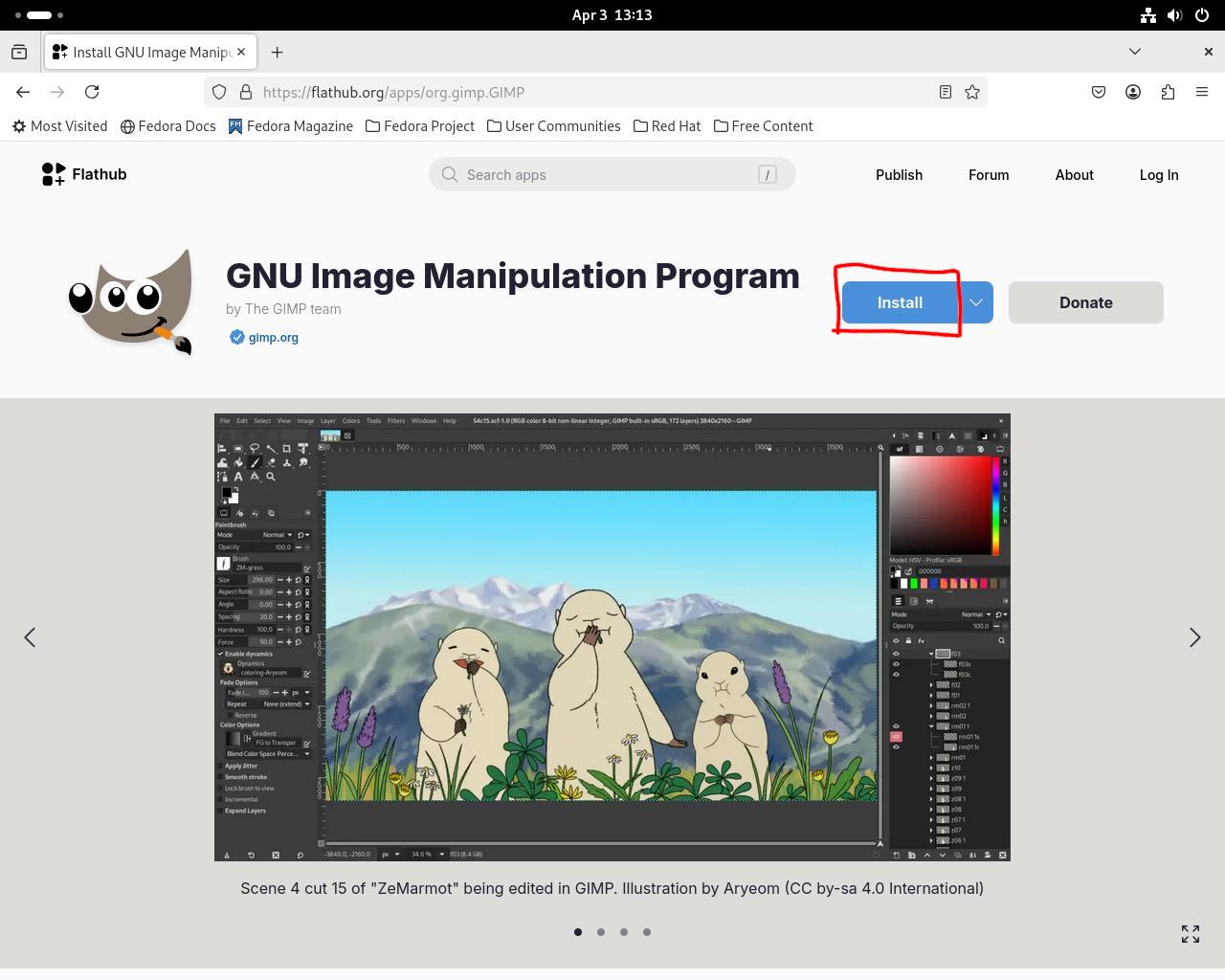Open the Fedora Magazine bookmark

(291, 126)
